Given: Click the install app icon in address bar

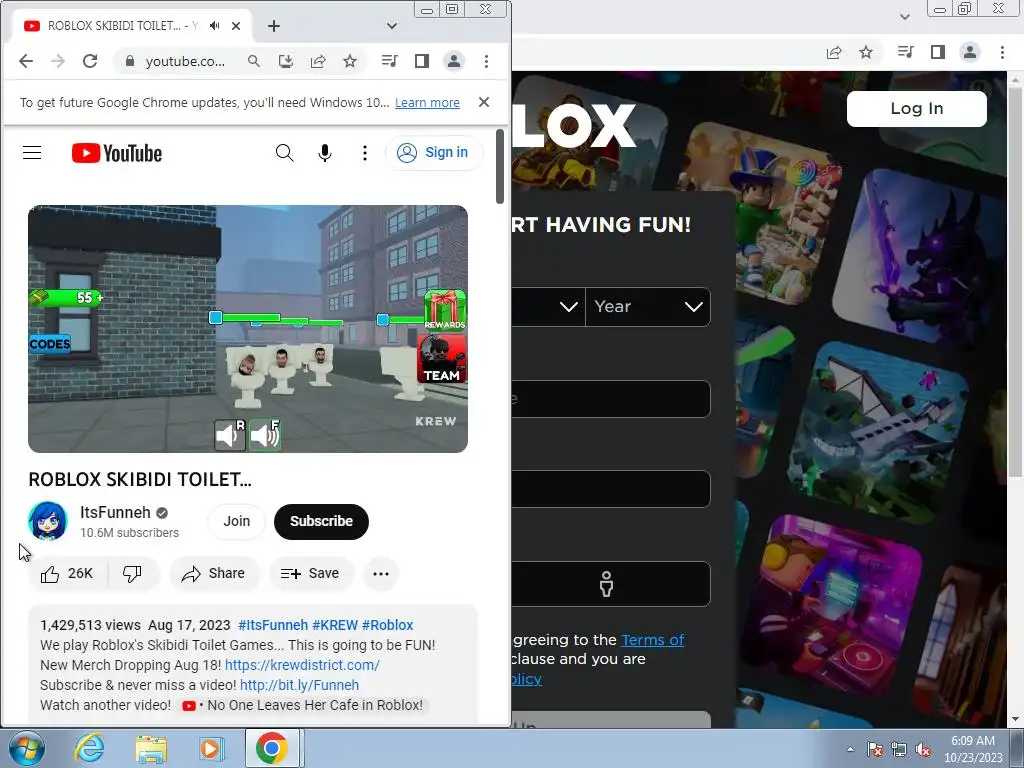Looking at the screenshot, I should [285, 61].
